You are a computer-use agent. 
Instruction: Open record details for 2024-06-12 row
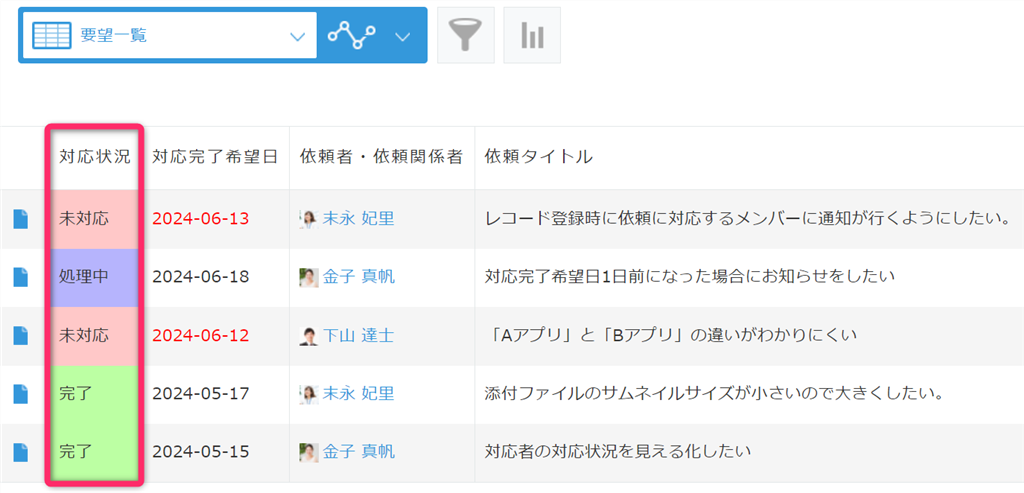(x=21, y=336)
